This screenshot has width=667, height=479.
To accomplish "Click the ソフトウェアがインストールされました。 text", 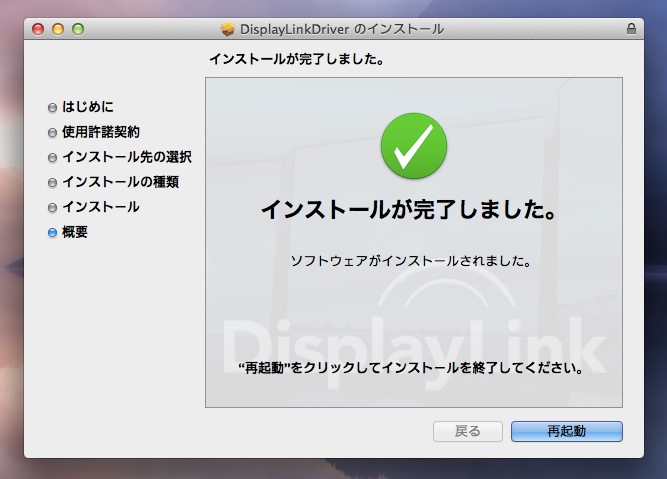I will point(411,261).
